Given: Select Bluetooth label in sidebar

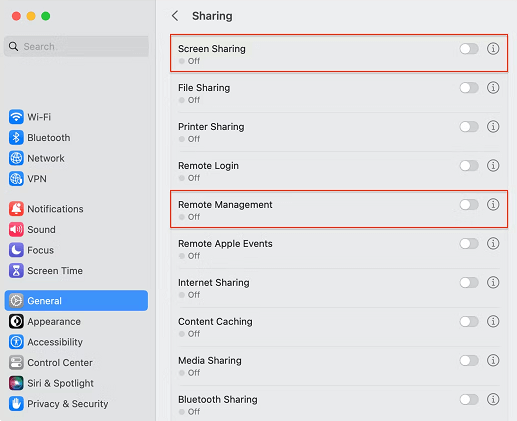Looking at the screenshot, I should 49,138.
